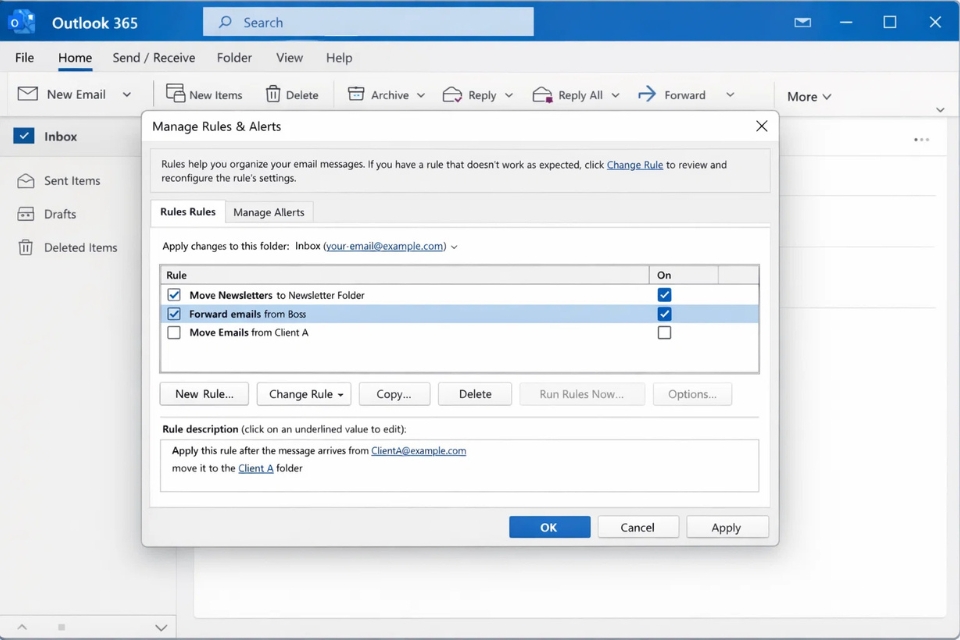Click the scroll down arrow in the sidebar
Screen dimensions: 960x640
click(x=161, y=627)
